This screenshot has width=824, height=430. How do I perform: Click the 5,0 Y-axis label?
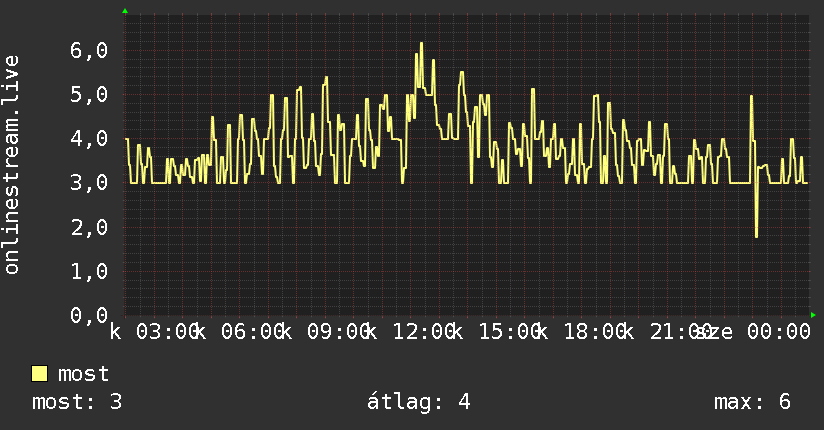(89, 95)
